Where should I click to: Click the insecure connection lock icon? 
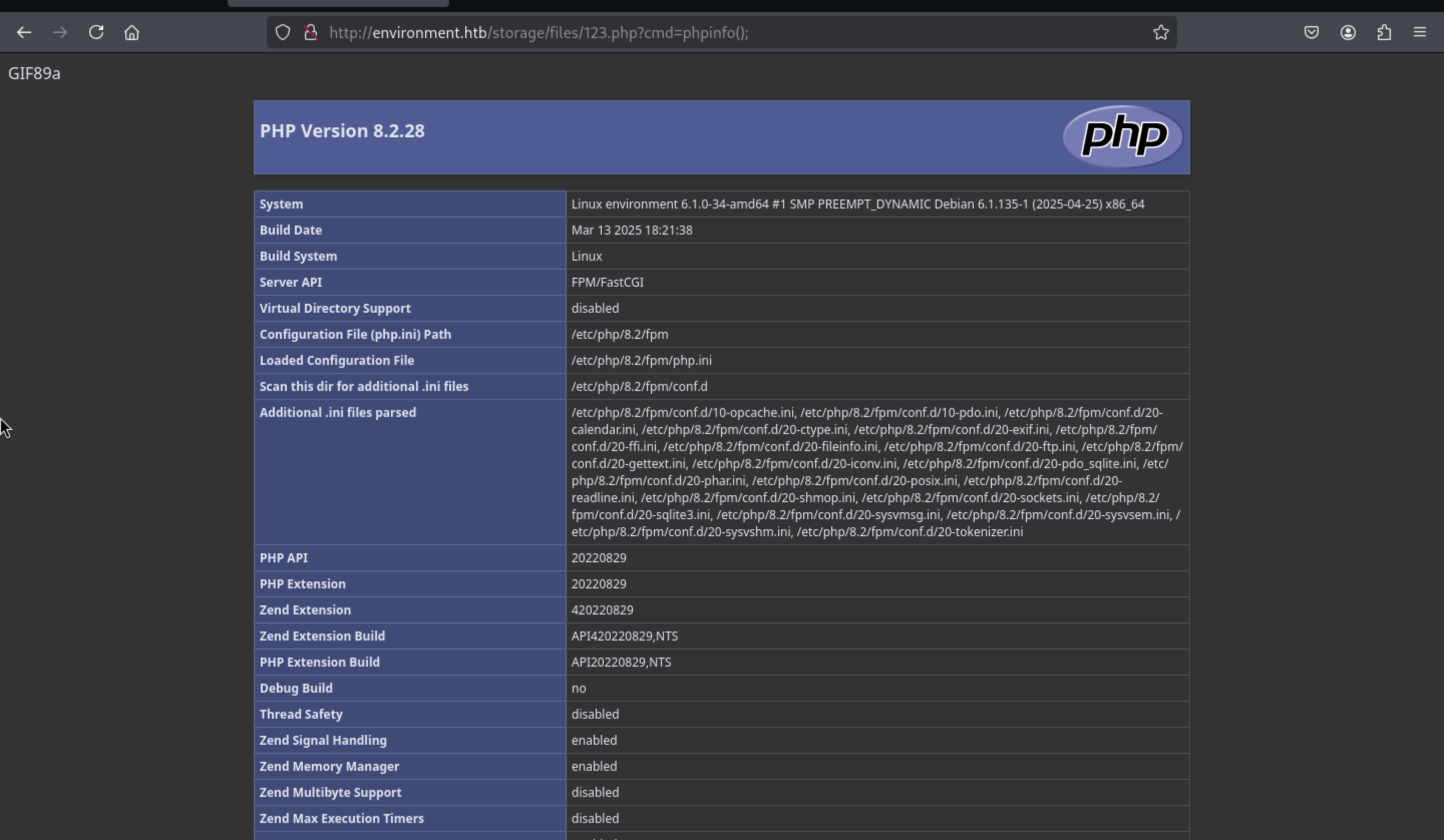tap(310, 33)
